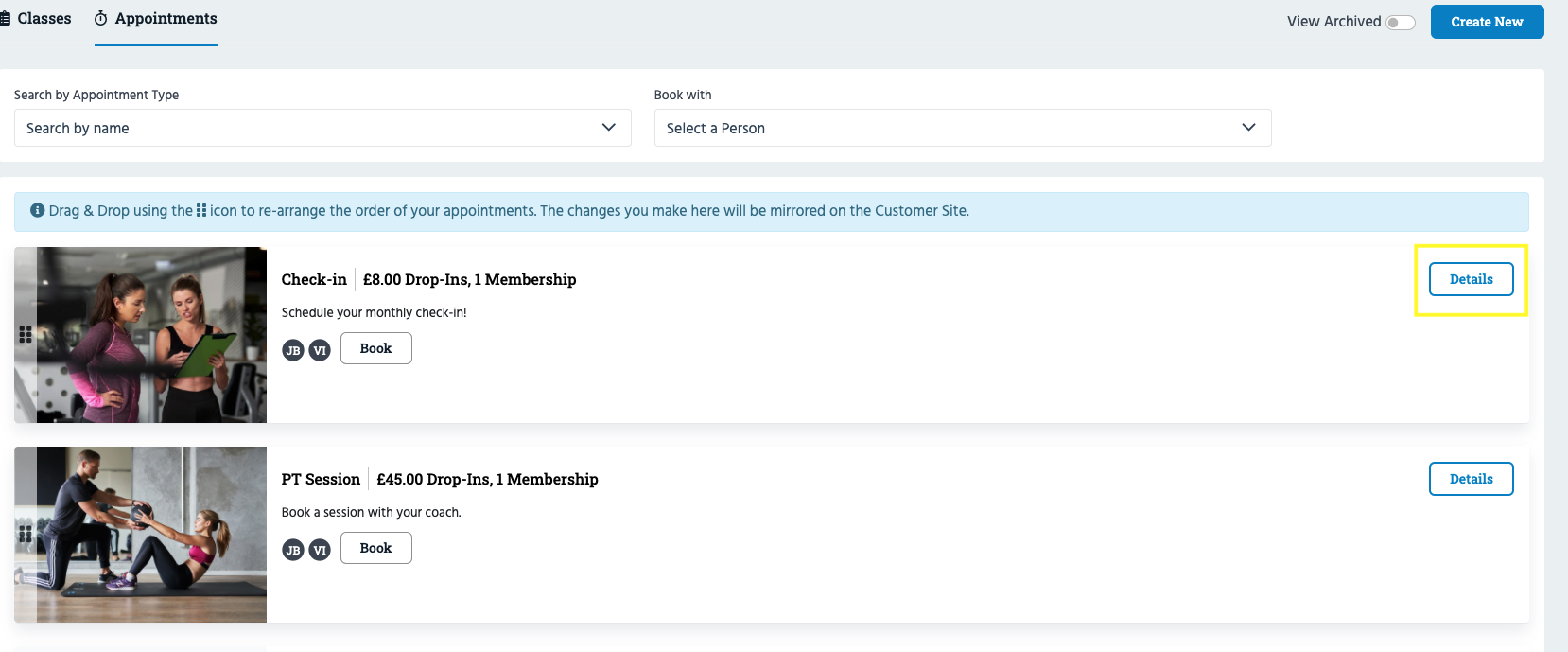Toggle the View Archived switch
Viewport: 1568px width, 652px height.
[x=1400, y=23]
